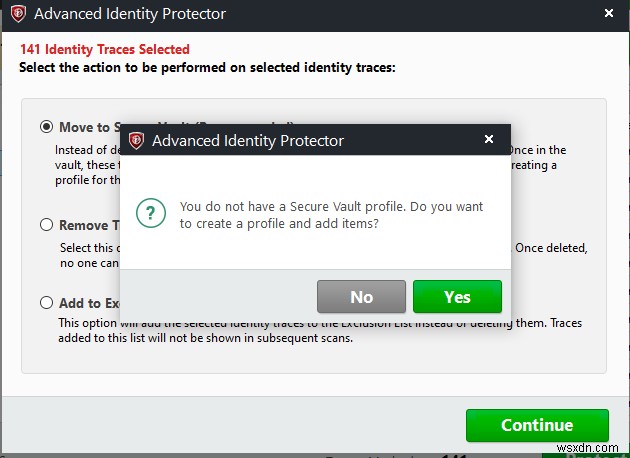Click the shield logo in the dialog title bar

pos(136,141)
